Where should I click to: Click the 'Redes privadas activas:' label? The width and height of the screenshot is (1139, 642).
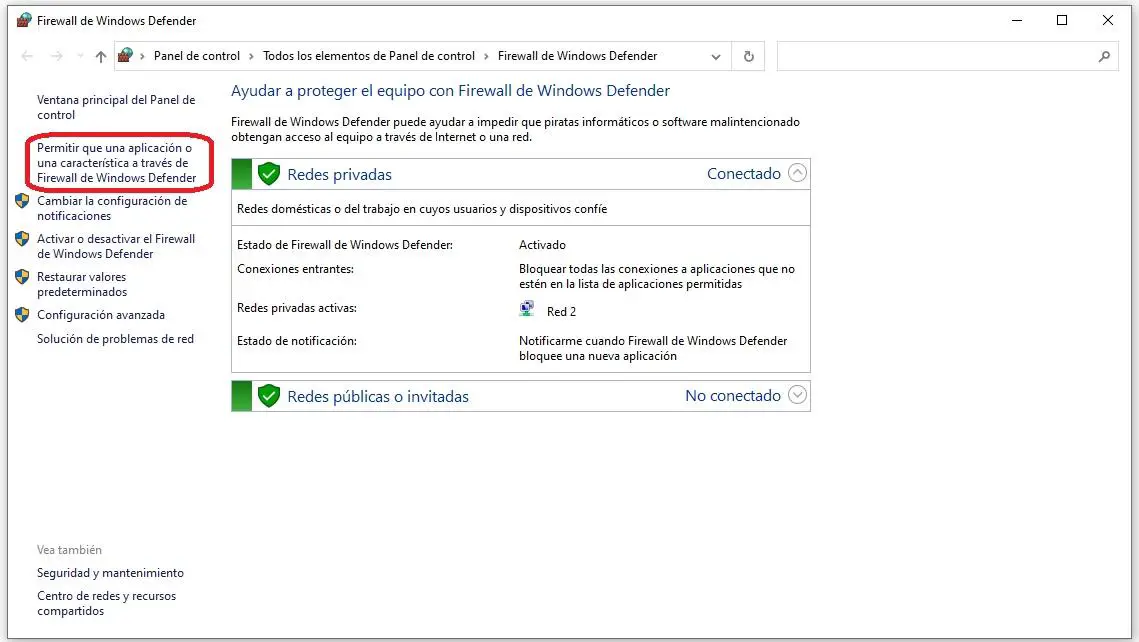pos(297,308)
